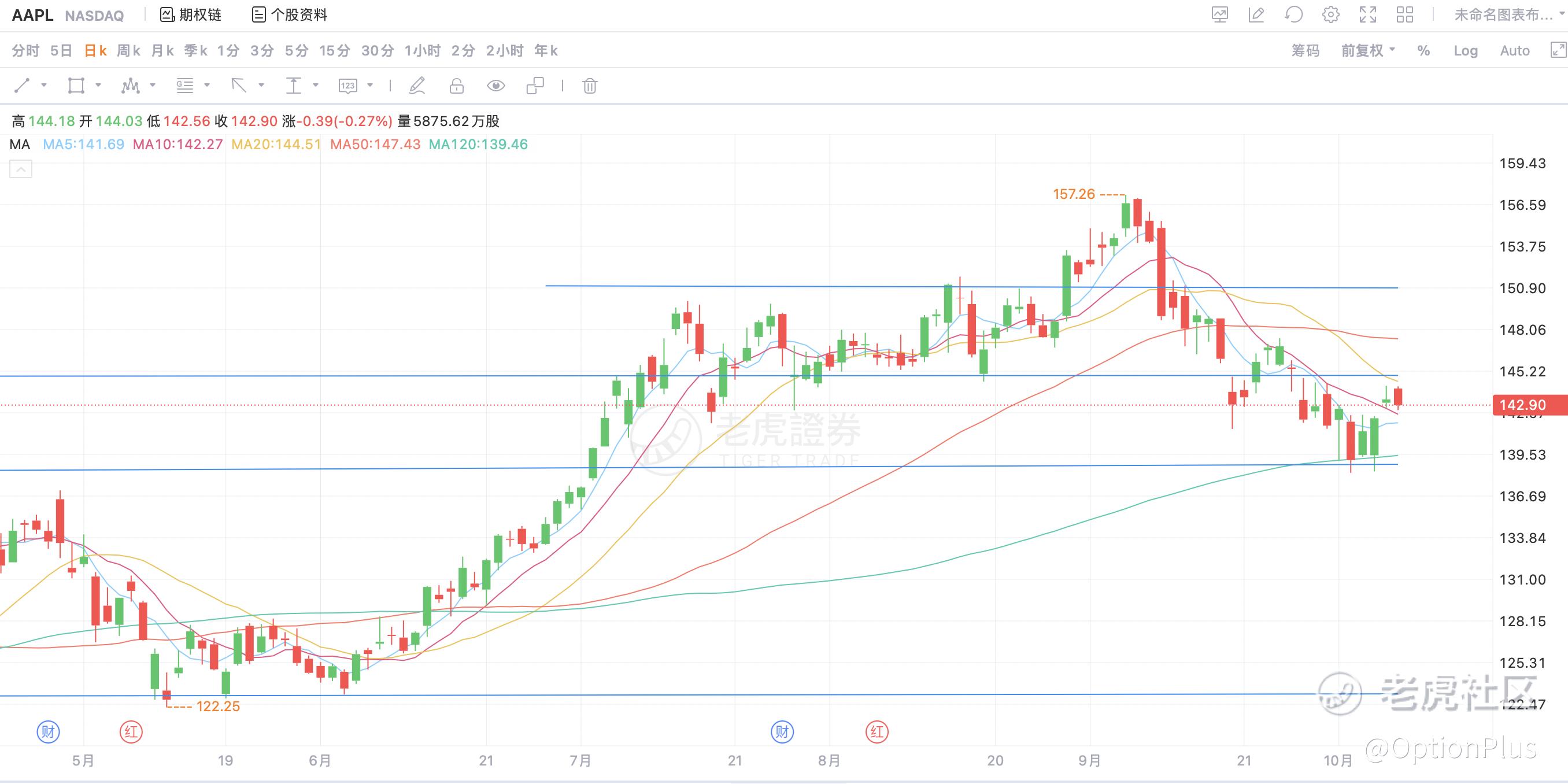Expand line tool dropdown arrow
Viewport: 1568px width, 784px height.
pos(44,85)
